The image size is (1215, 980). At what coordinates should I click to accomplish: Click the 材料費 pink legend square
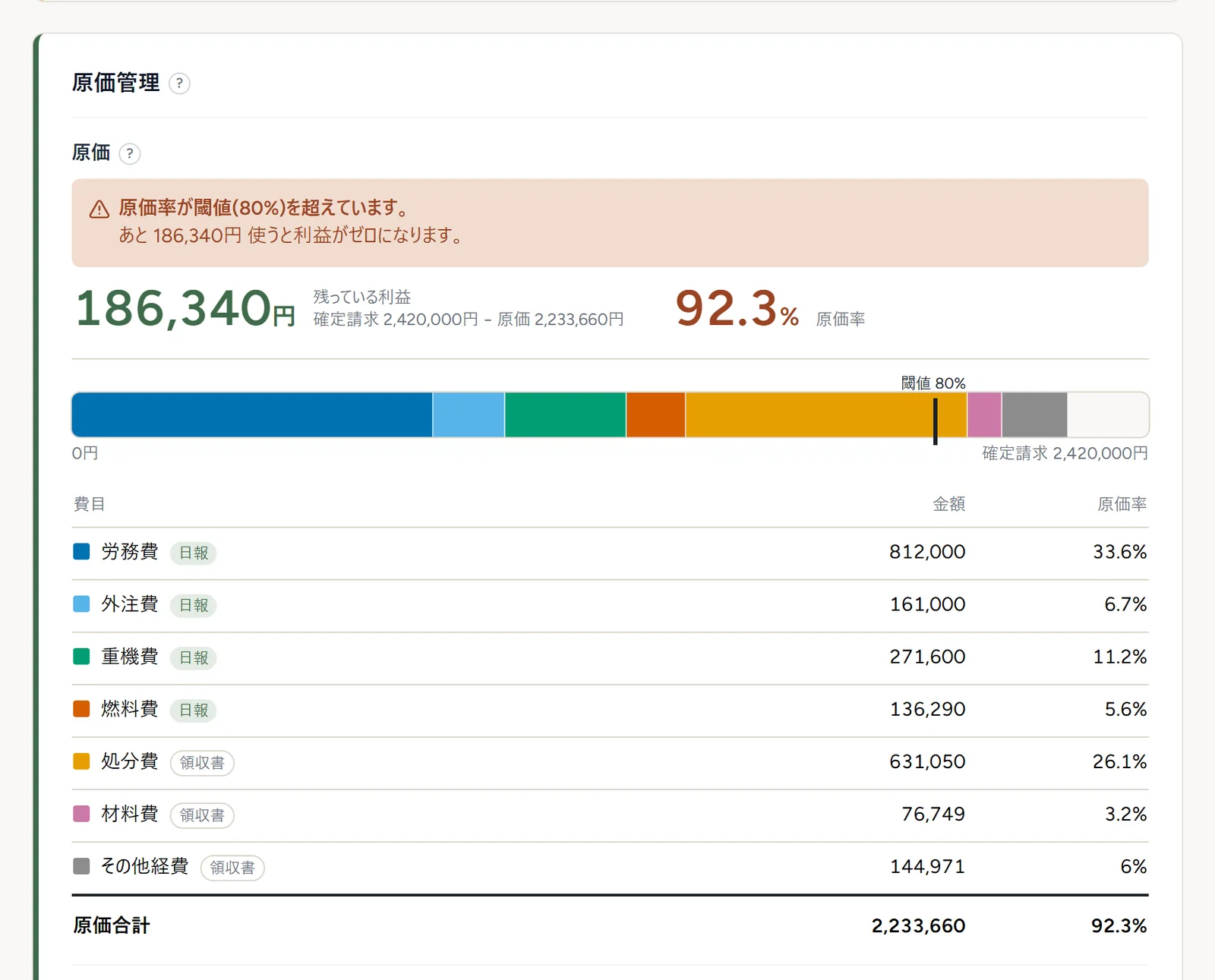pos(81,814)
